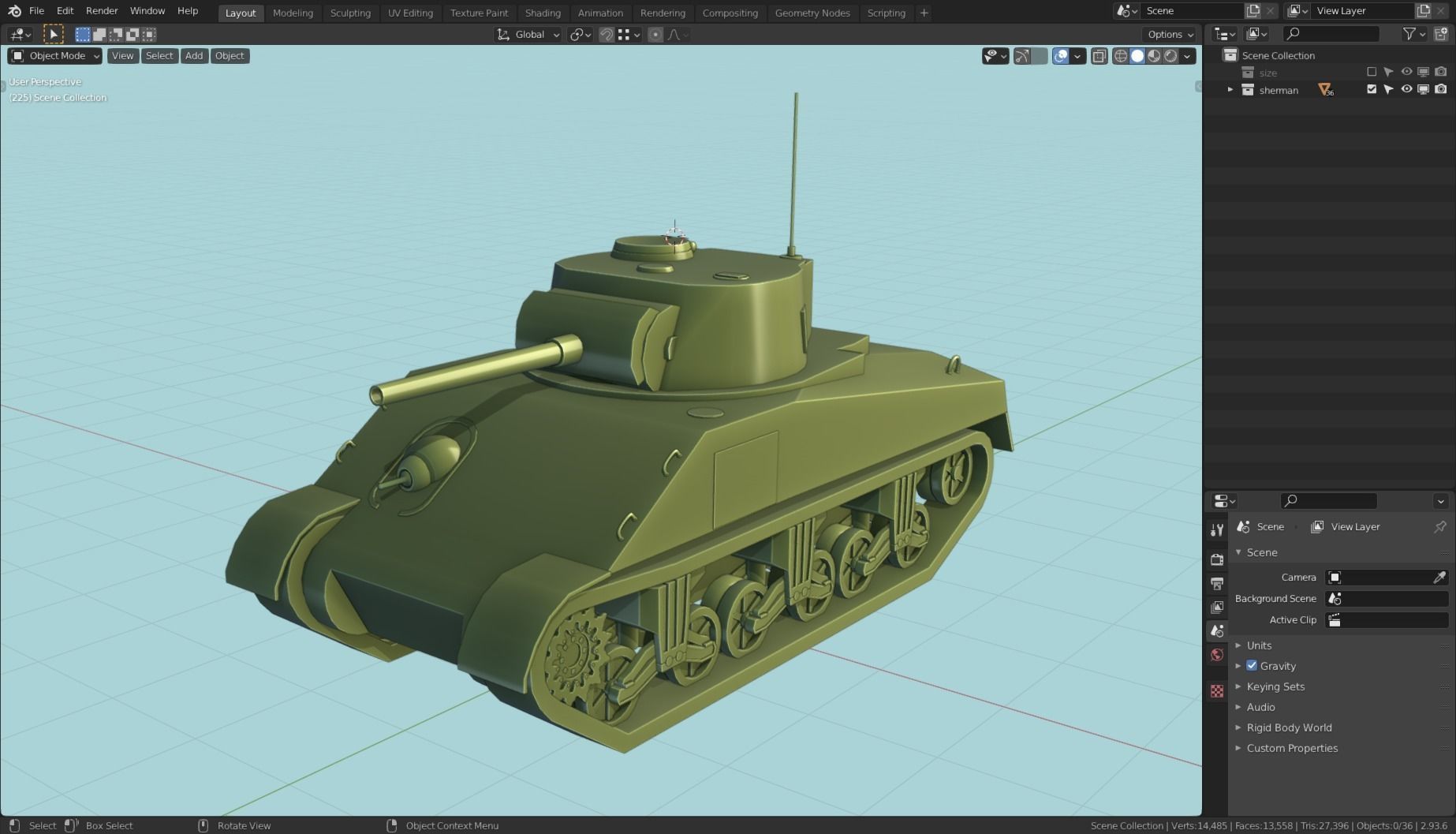Pick camera object with eyedropper
The height and width of the screenshot is (834, 1456).
[1439, 578]
